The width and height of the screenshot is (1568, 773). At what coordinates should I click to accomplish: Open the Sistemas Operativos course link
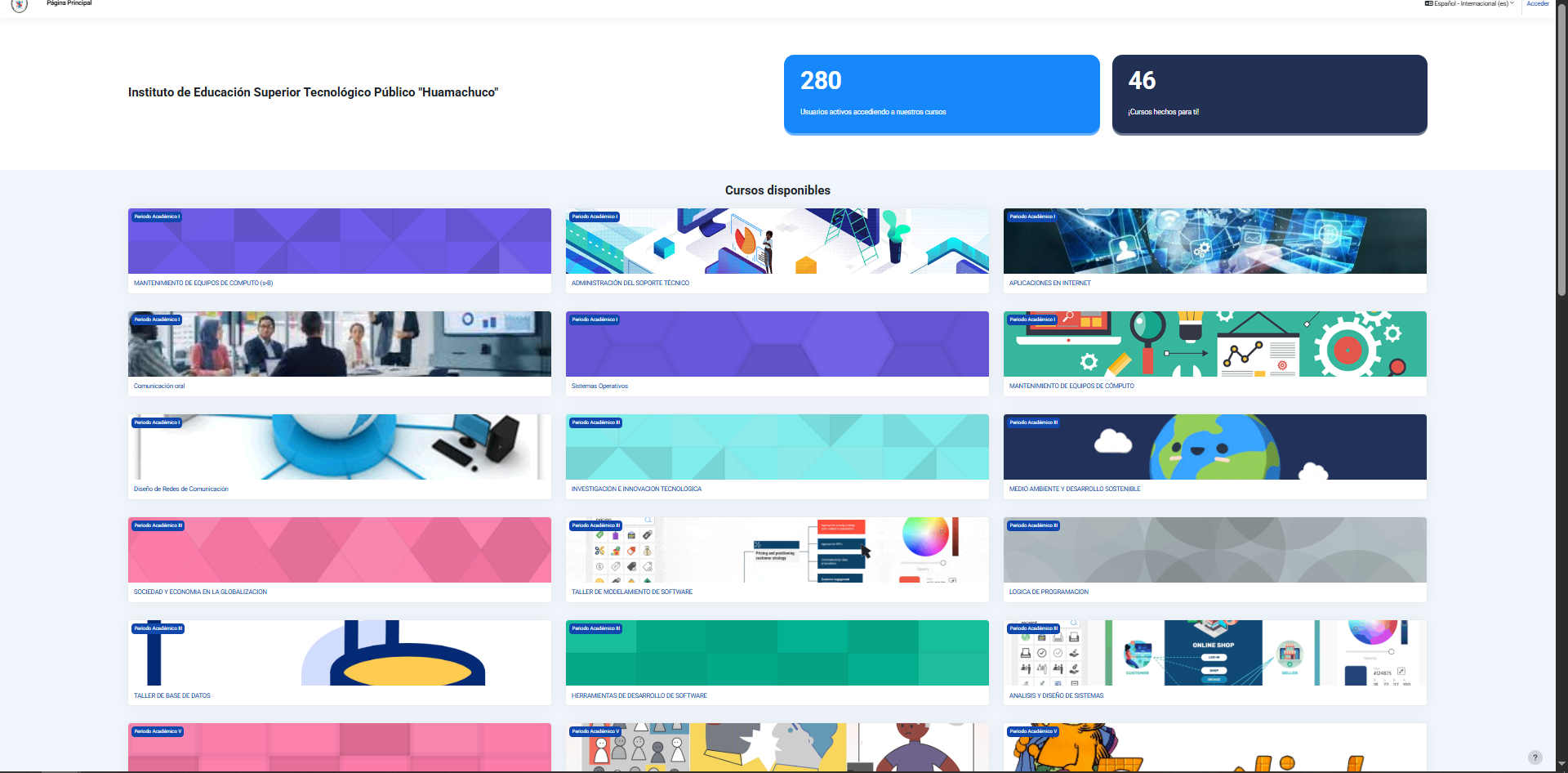(599, 386)
